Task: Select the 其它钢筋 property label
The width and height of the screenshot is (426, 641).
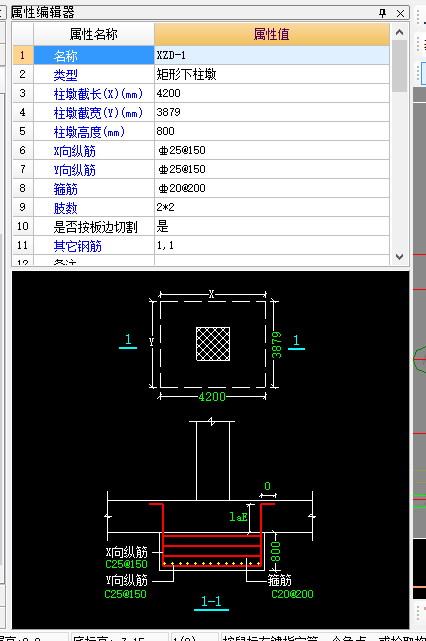Action: coord(94,246)
